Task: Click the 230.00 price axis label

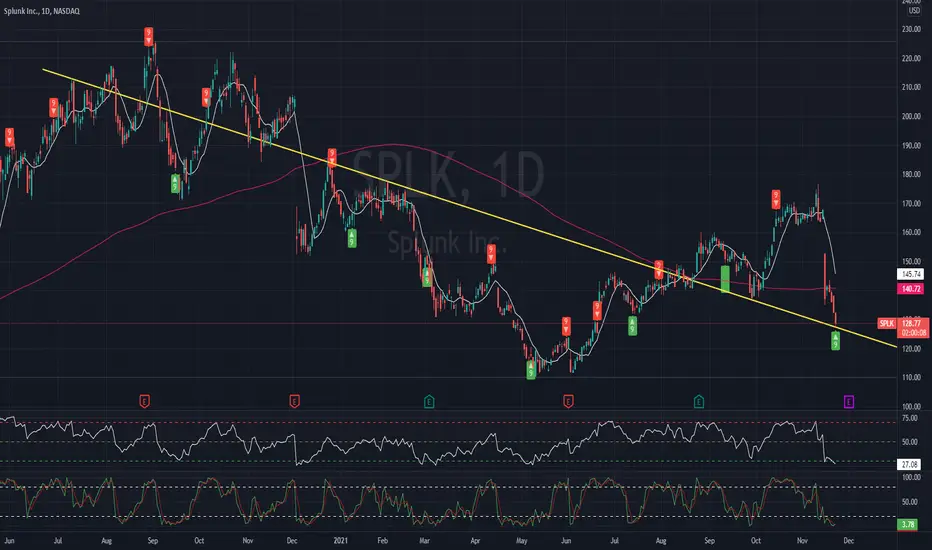Action: [911, 29]
